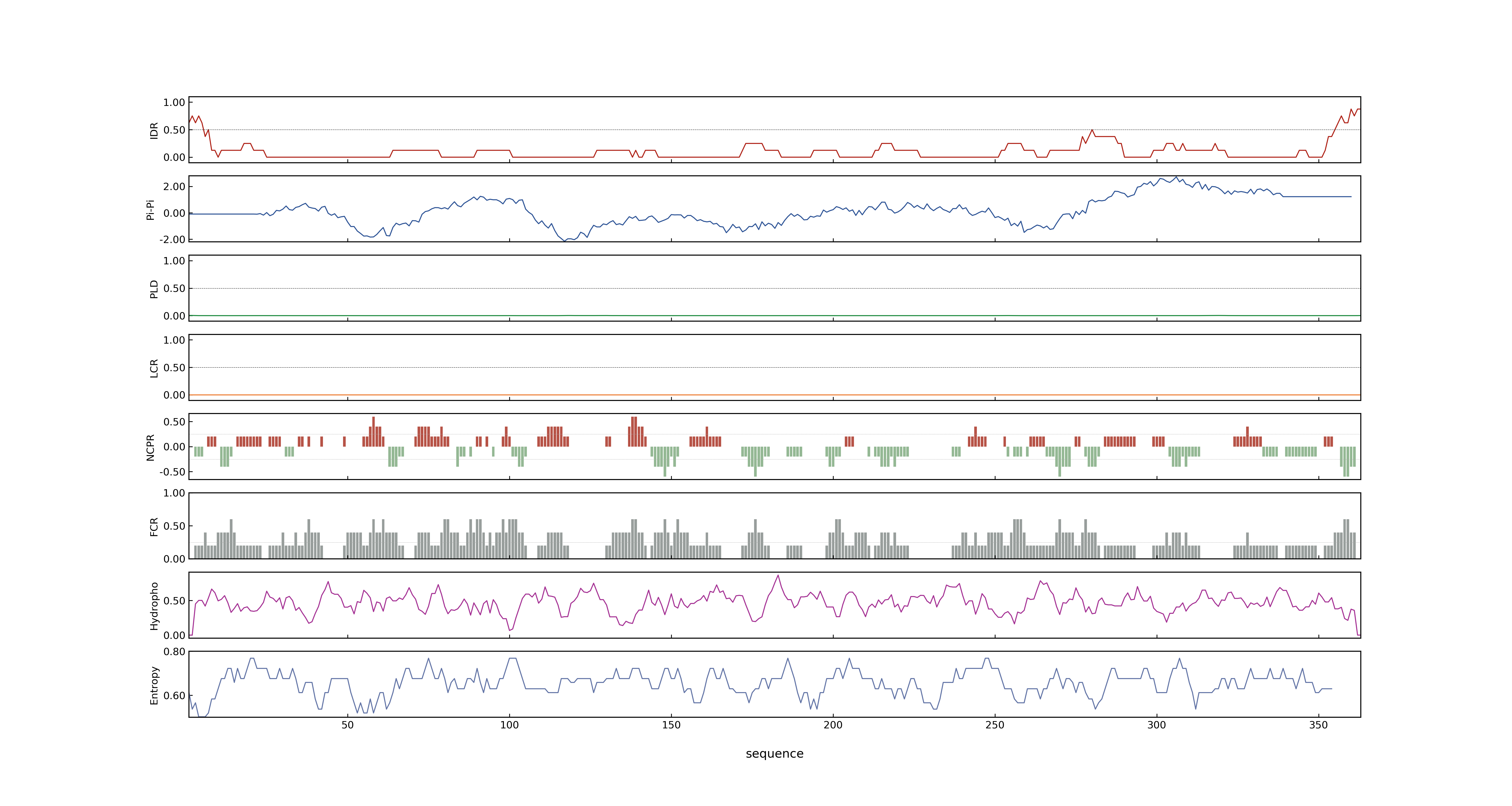Click the -2.00 tick of the Pi-Pi panel
The width and height of the screenshot is (1512, 806).
coord(172,239)
